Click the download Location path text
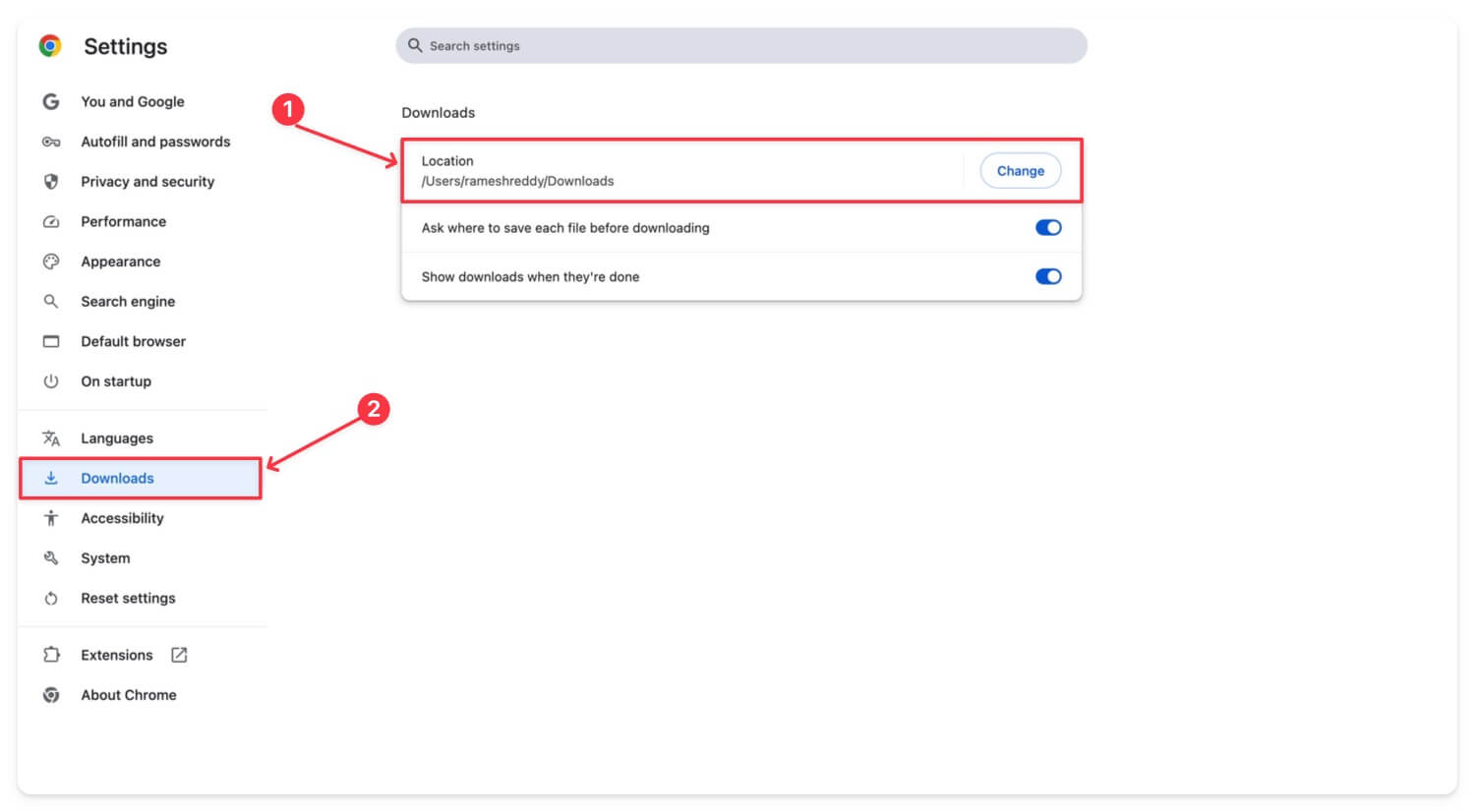The width and height of the screenshot is (1475, 812). [x=520, y=181]
